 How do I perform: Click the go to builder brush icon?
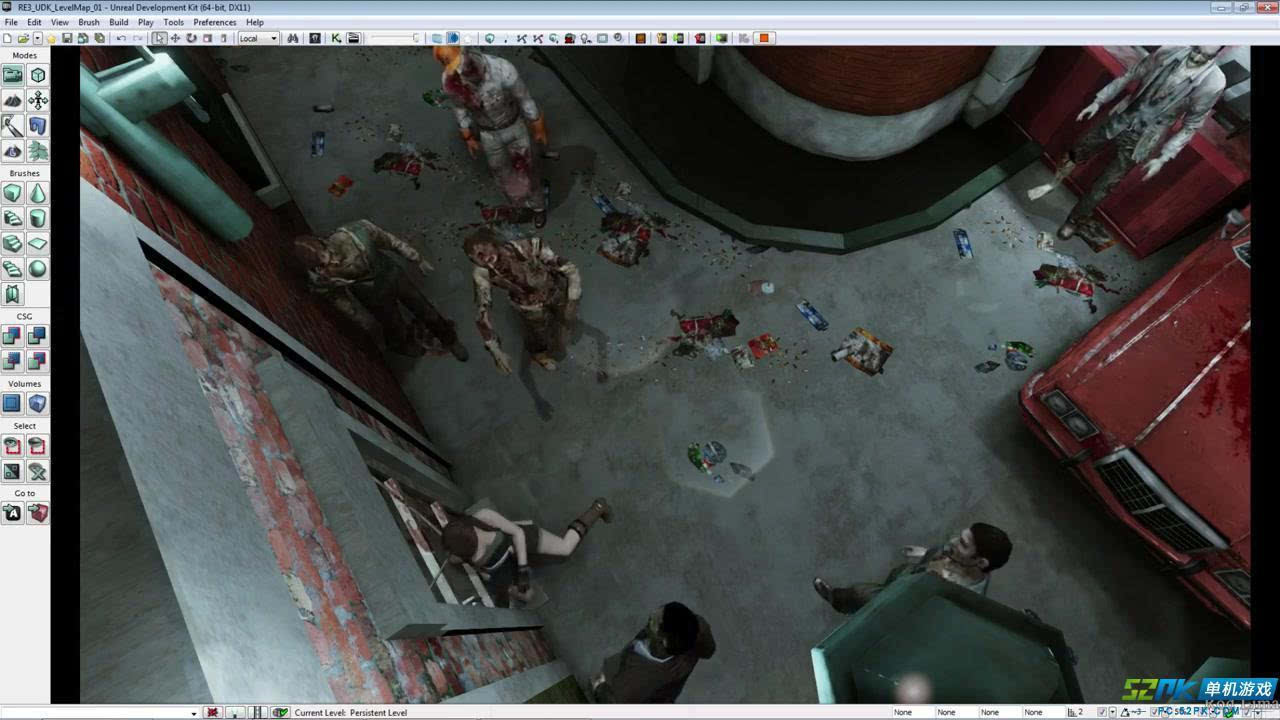pyautogui.click(x=37, y=513)
